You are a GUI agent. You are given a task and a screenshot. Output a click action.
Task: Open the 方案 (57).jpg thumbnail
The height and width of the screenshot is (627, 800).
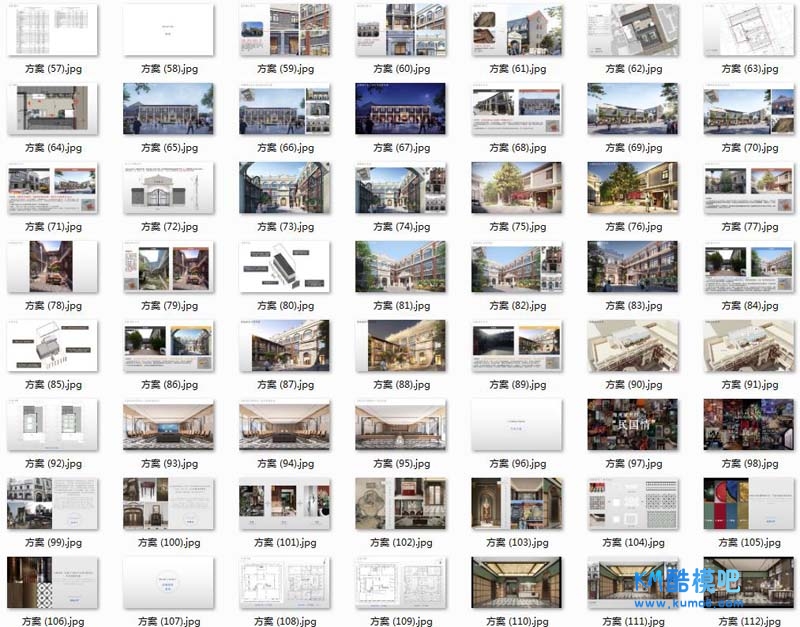[52, 30]
